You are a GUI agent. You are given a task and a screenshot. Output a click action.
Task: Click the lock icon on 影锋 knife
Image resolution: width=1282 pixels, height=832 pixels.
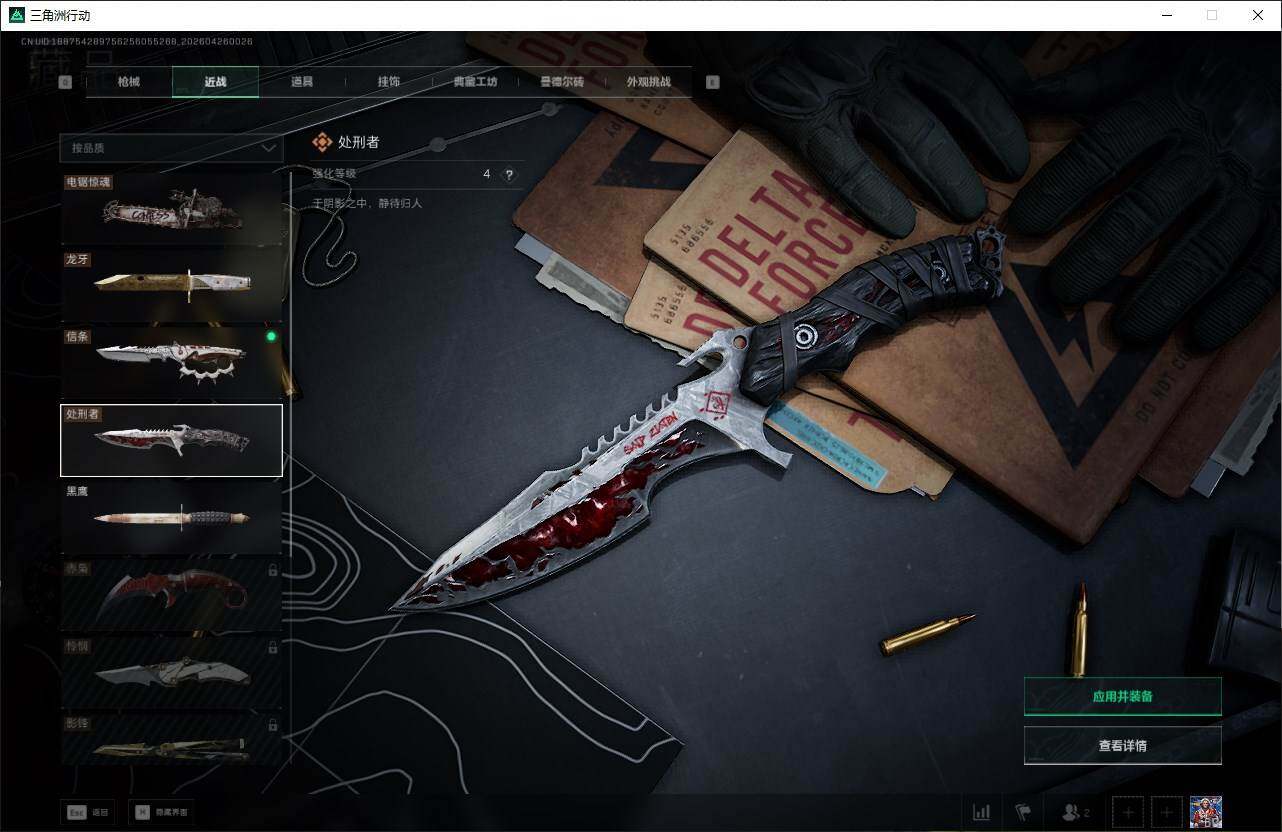tap(272, 724)
